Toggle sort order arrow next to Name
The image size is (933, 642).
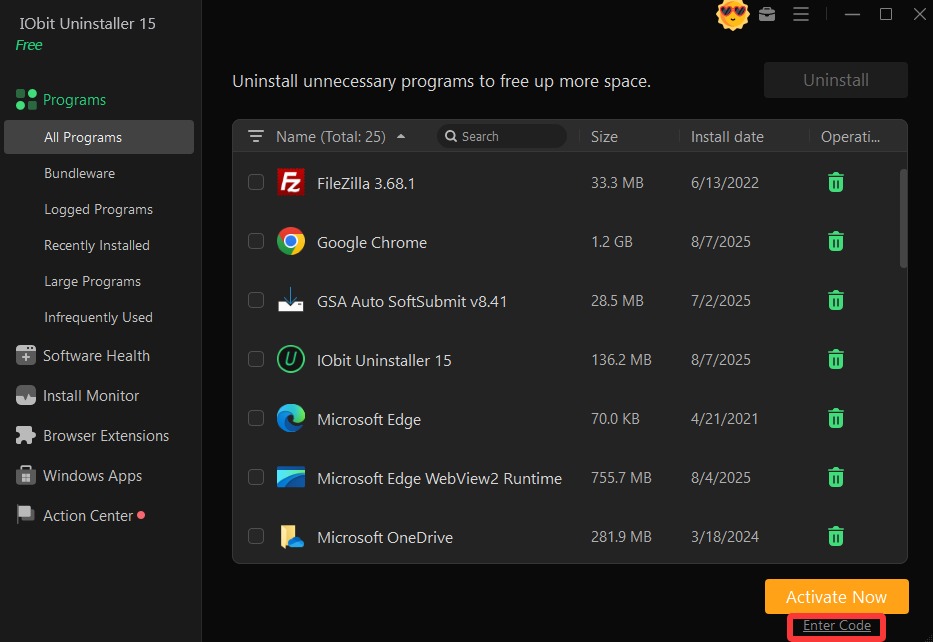click(x=401, y=136)
